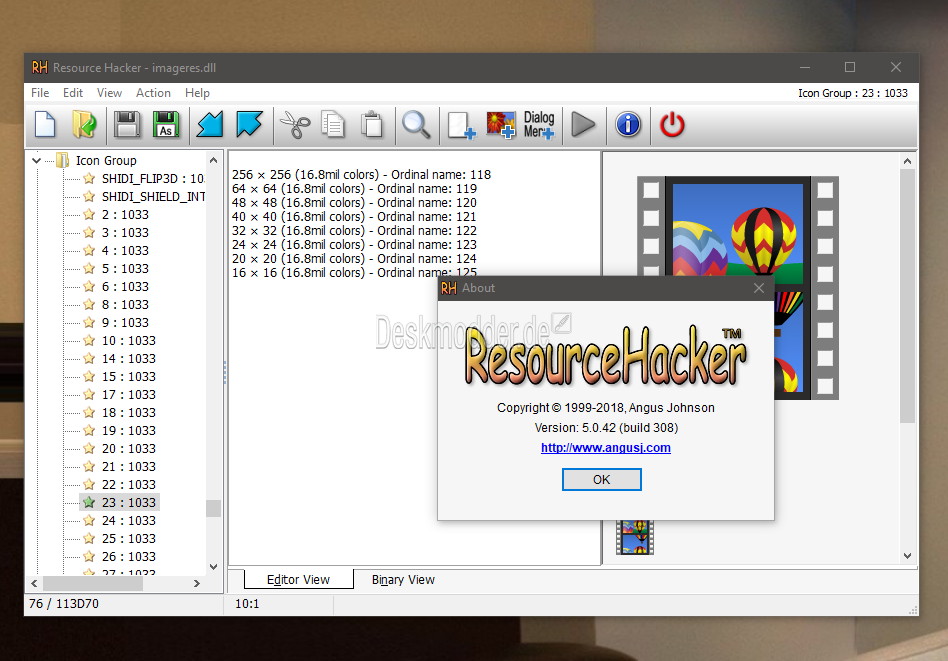The height and width of the screenshot is (661, 948).
Task: Select tree item 3 : 1033
Action: click(125, 233)
